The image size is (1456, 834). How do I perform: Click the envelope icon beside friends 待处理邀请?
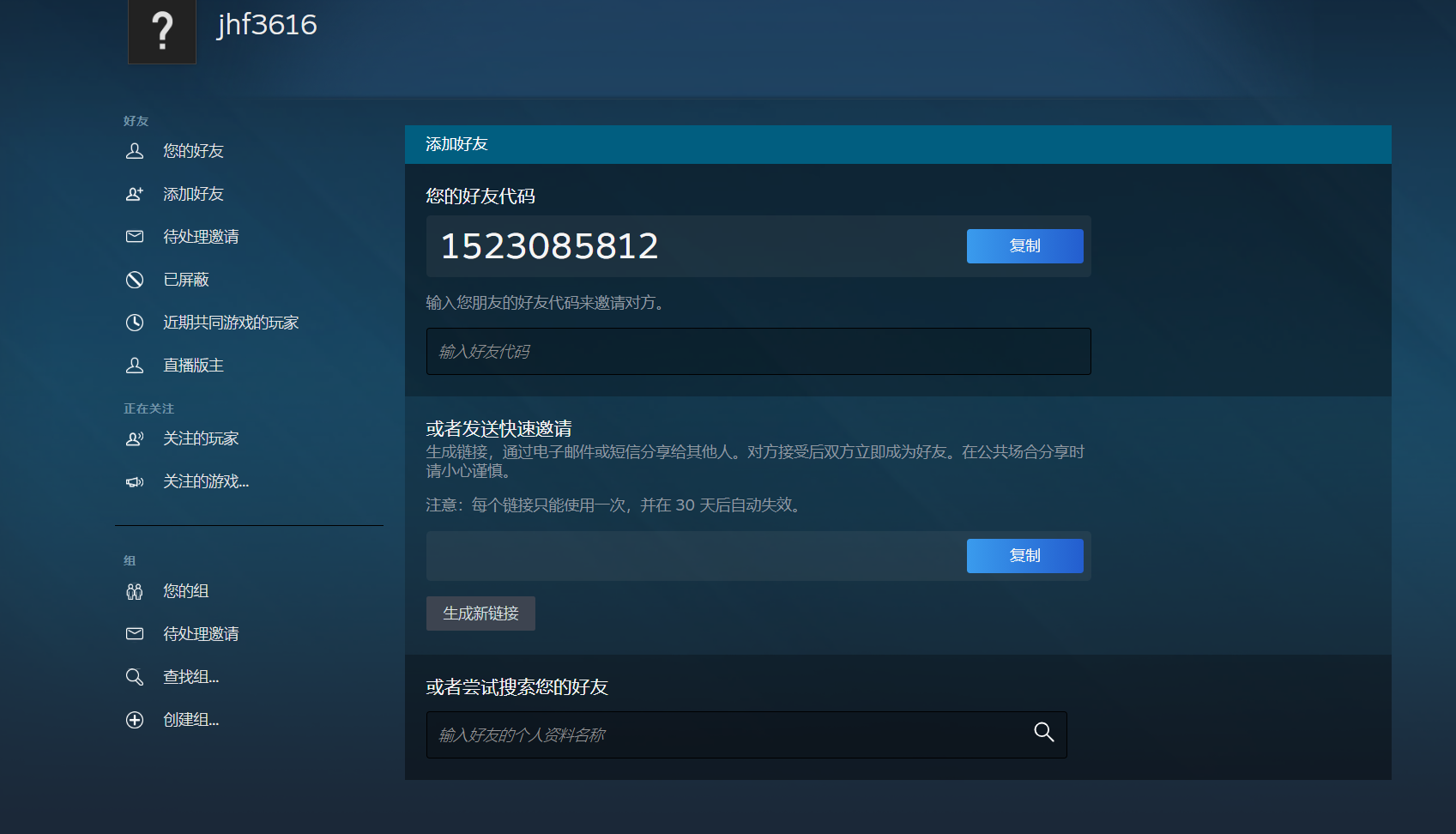(x=135, y=237)
